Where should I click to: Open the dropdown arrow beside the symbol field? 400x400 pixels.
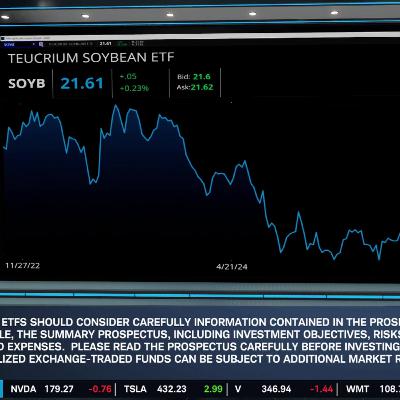coord(34,44)
